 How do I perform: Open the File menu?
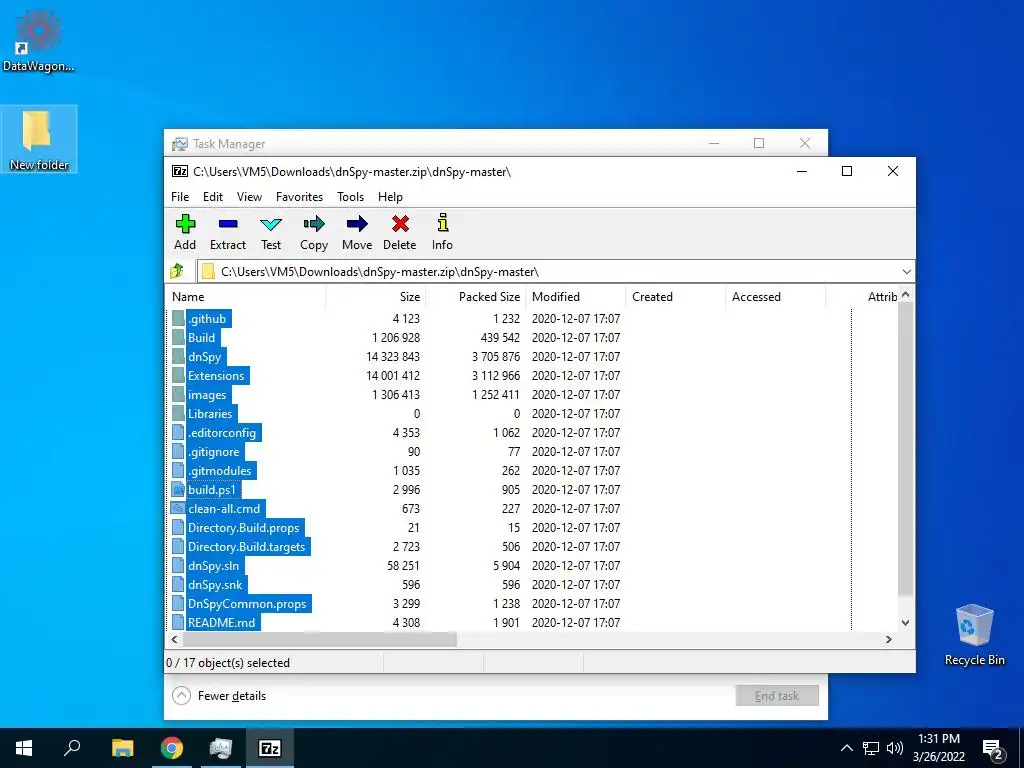click(x=180, y=197)
